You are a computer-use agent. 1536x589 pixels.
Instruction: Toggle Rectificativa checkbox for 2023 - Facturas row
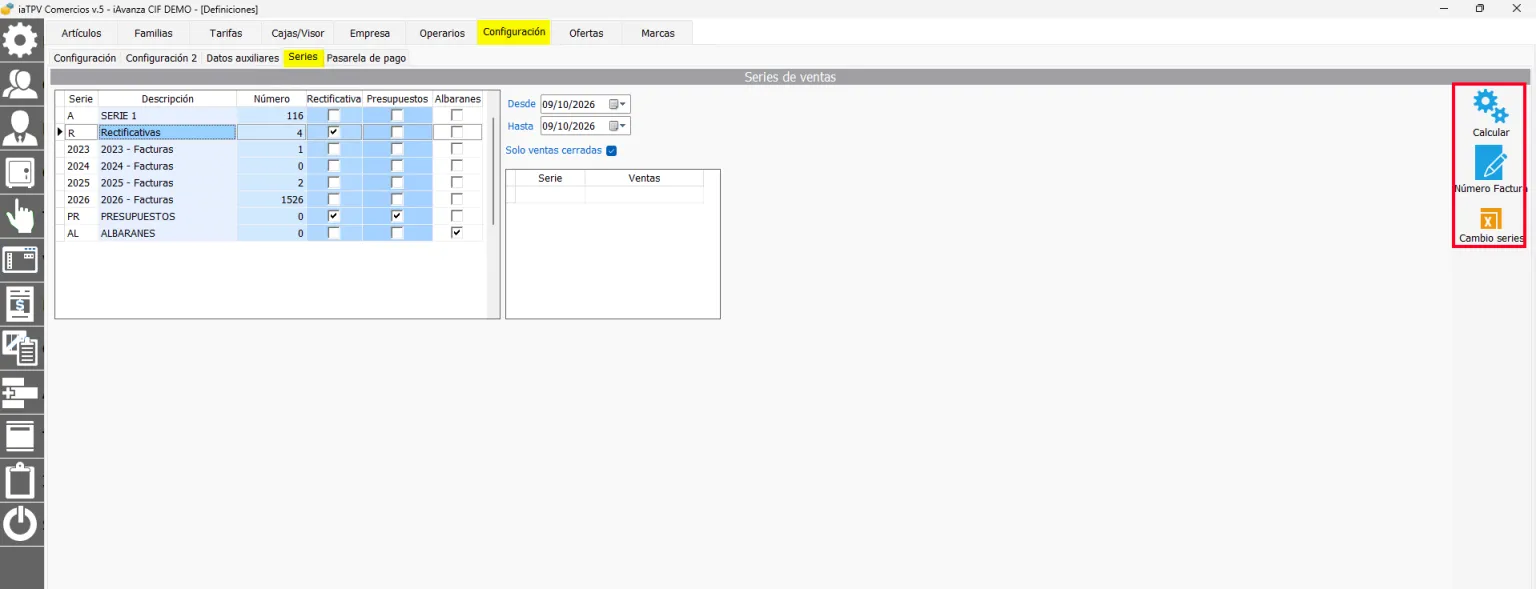[x=334, y=149]
